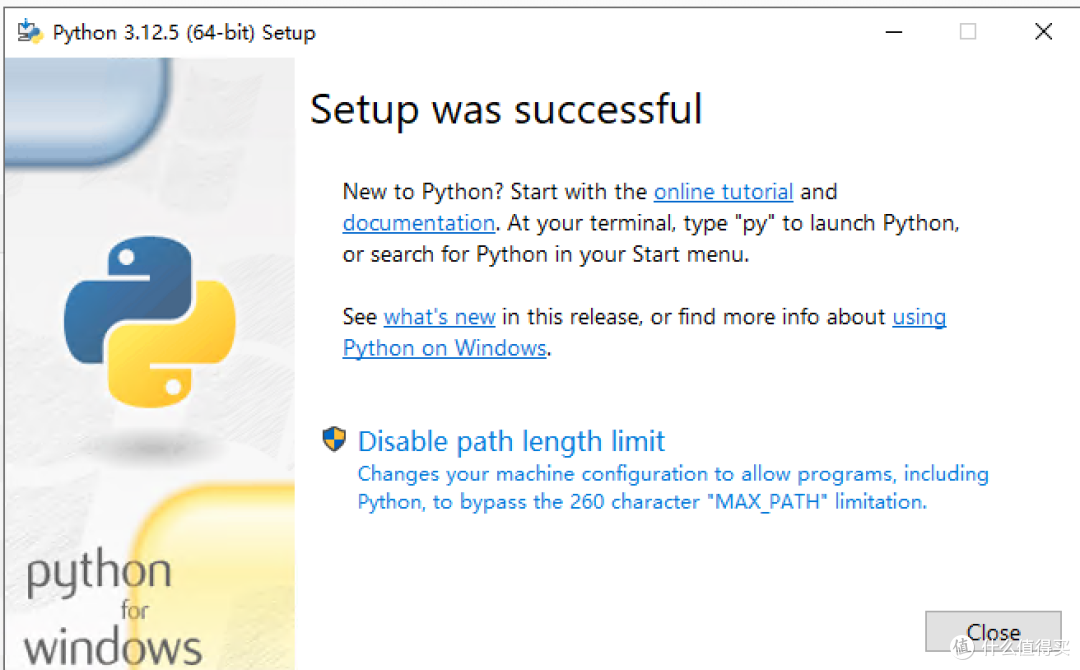Open the documentation link
Image resolution: width=1080 pixels, height=670 pixels.
pos(418,223)
